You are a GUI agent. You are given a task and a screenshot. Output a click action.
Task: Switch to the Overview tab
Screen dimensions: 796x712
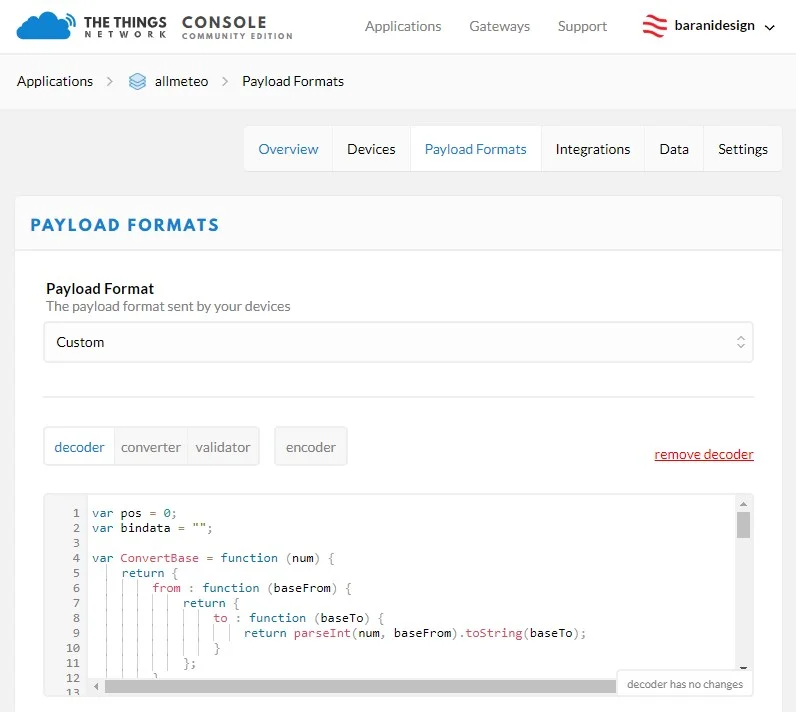click(288, 149)
